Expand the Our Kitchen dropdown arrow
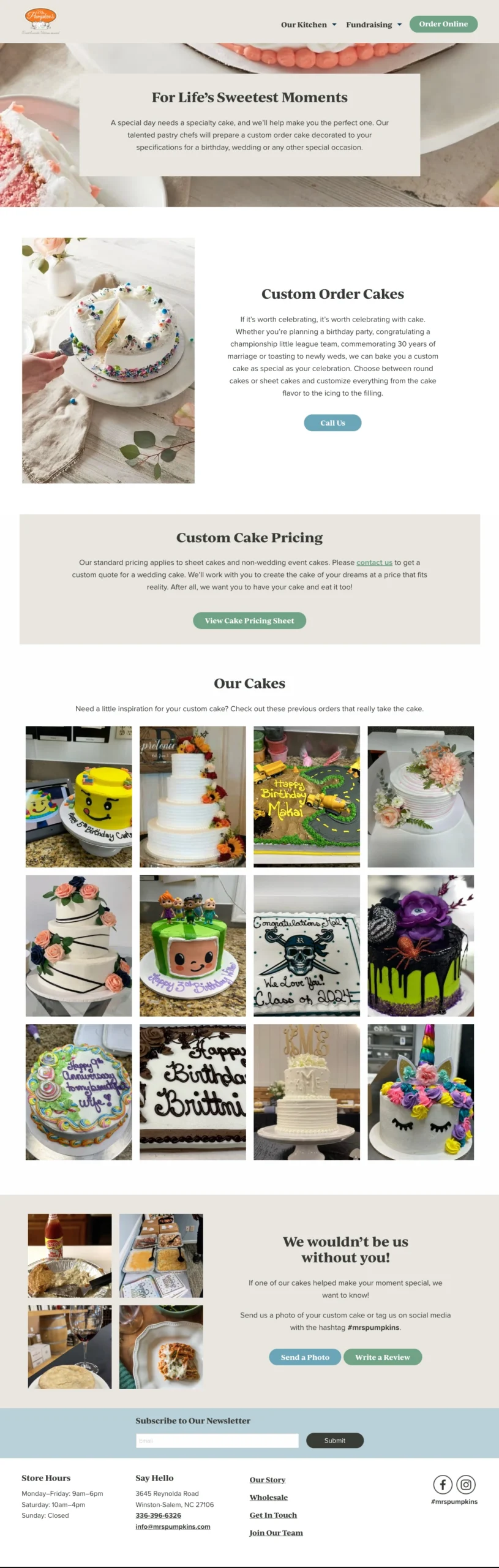499x1568 pixels. point(334,24)
